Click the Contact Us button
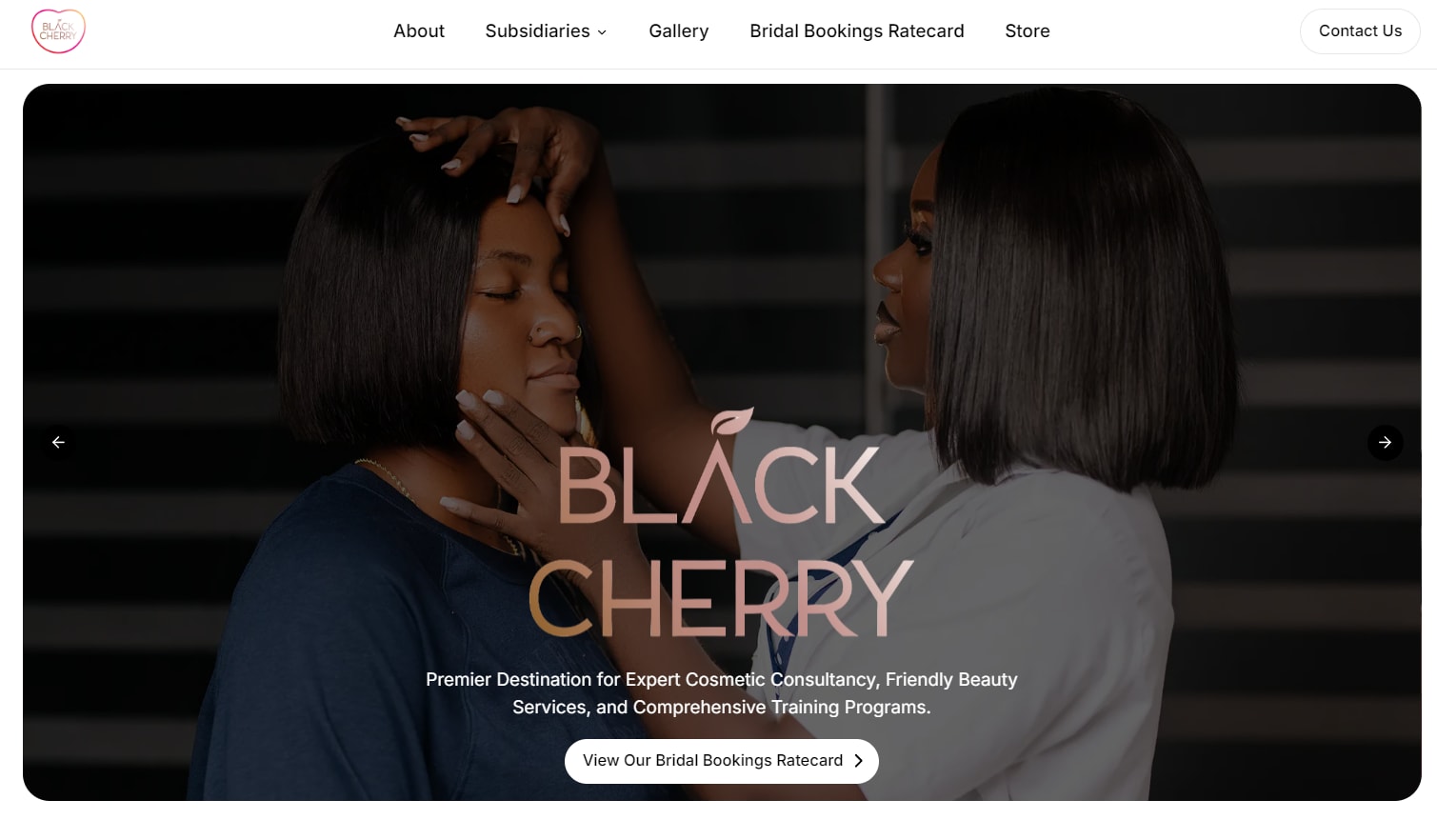 [1360, 31]
